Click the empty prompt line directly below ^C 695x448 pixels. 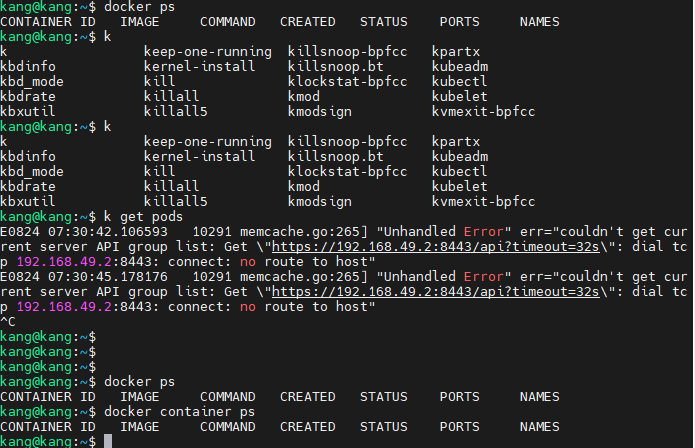point(48,337)
